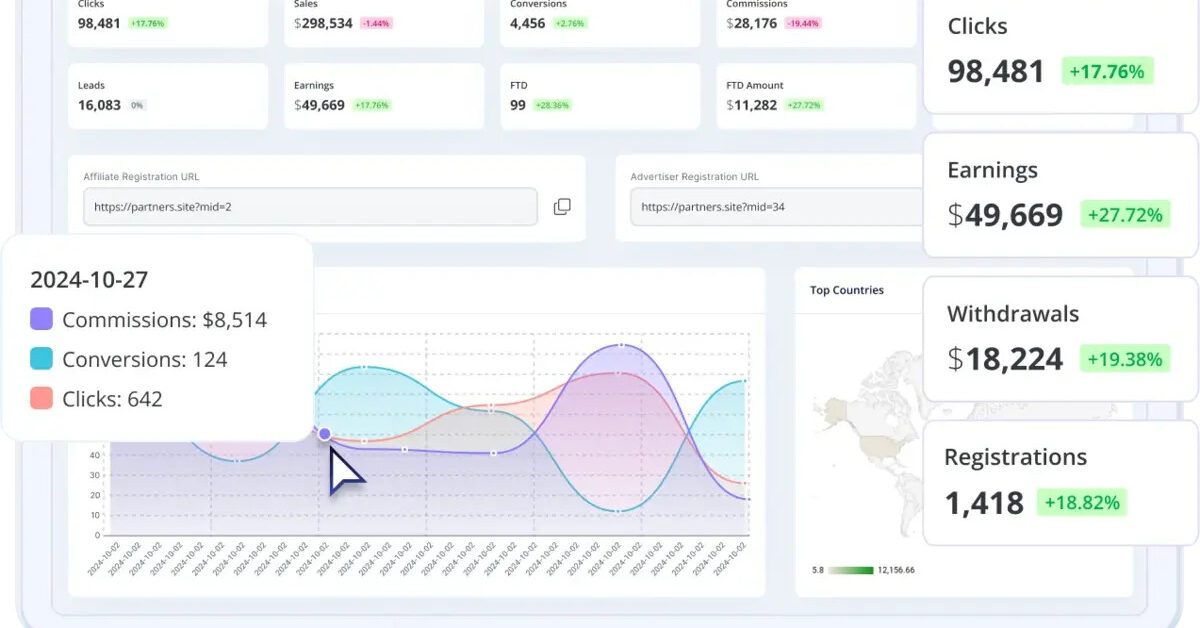Click the y-axis label 10 on chart
The image size is (1200, 628).
pyautogui.click(x=95, y=516)
